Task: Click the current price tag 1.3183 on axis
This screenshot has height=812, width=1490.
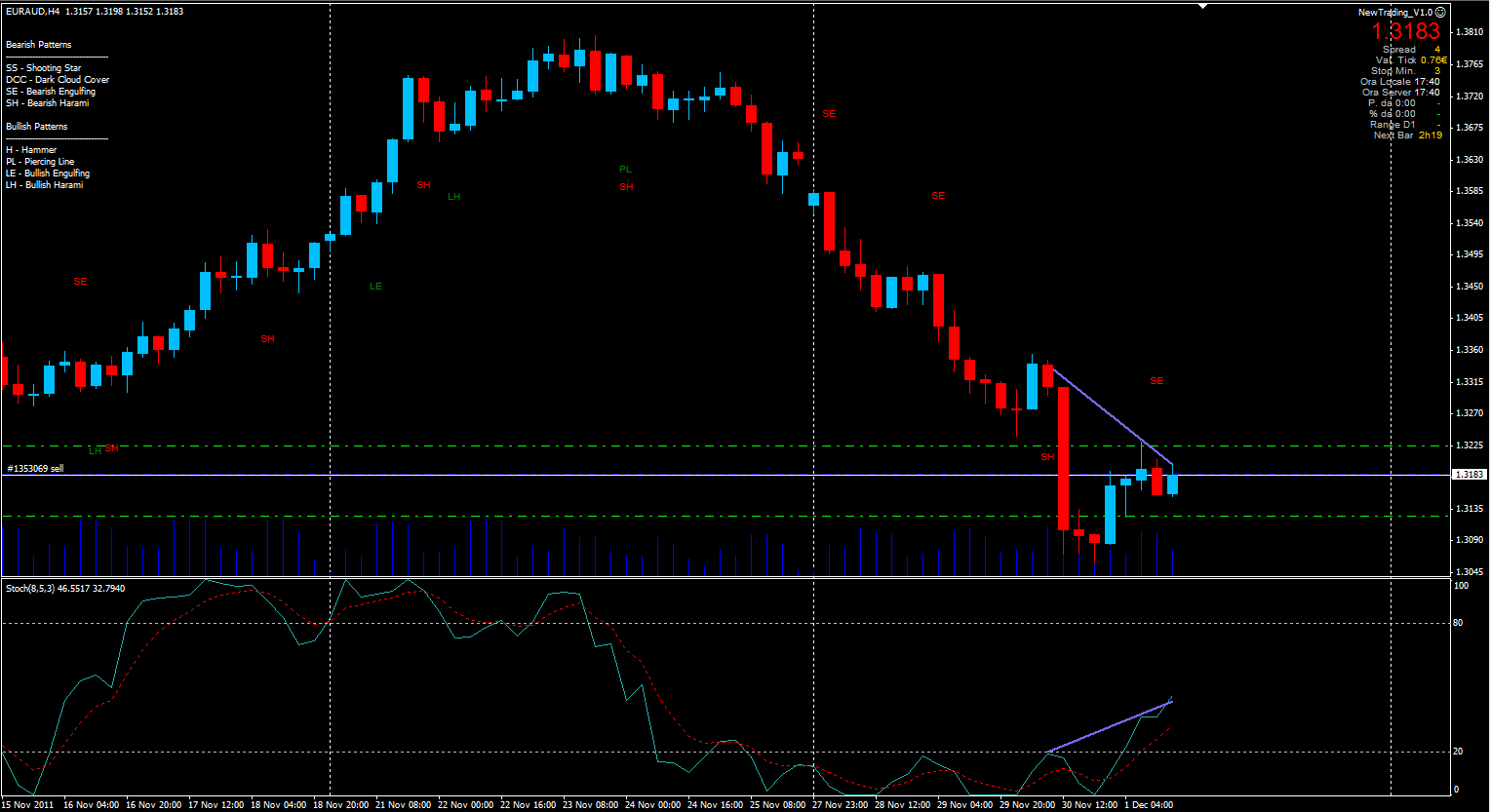Action: point(1469,475)
